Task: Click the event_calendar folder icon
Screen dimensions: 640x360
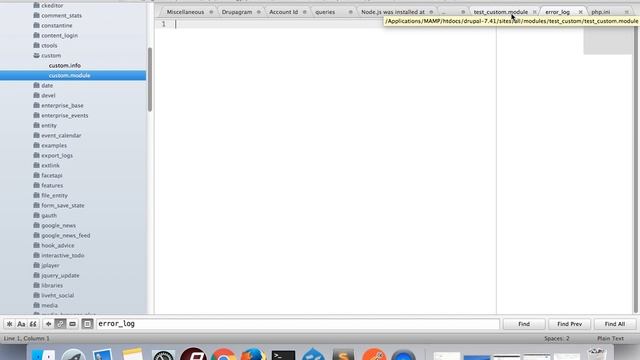Action: [36, 135]
